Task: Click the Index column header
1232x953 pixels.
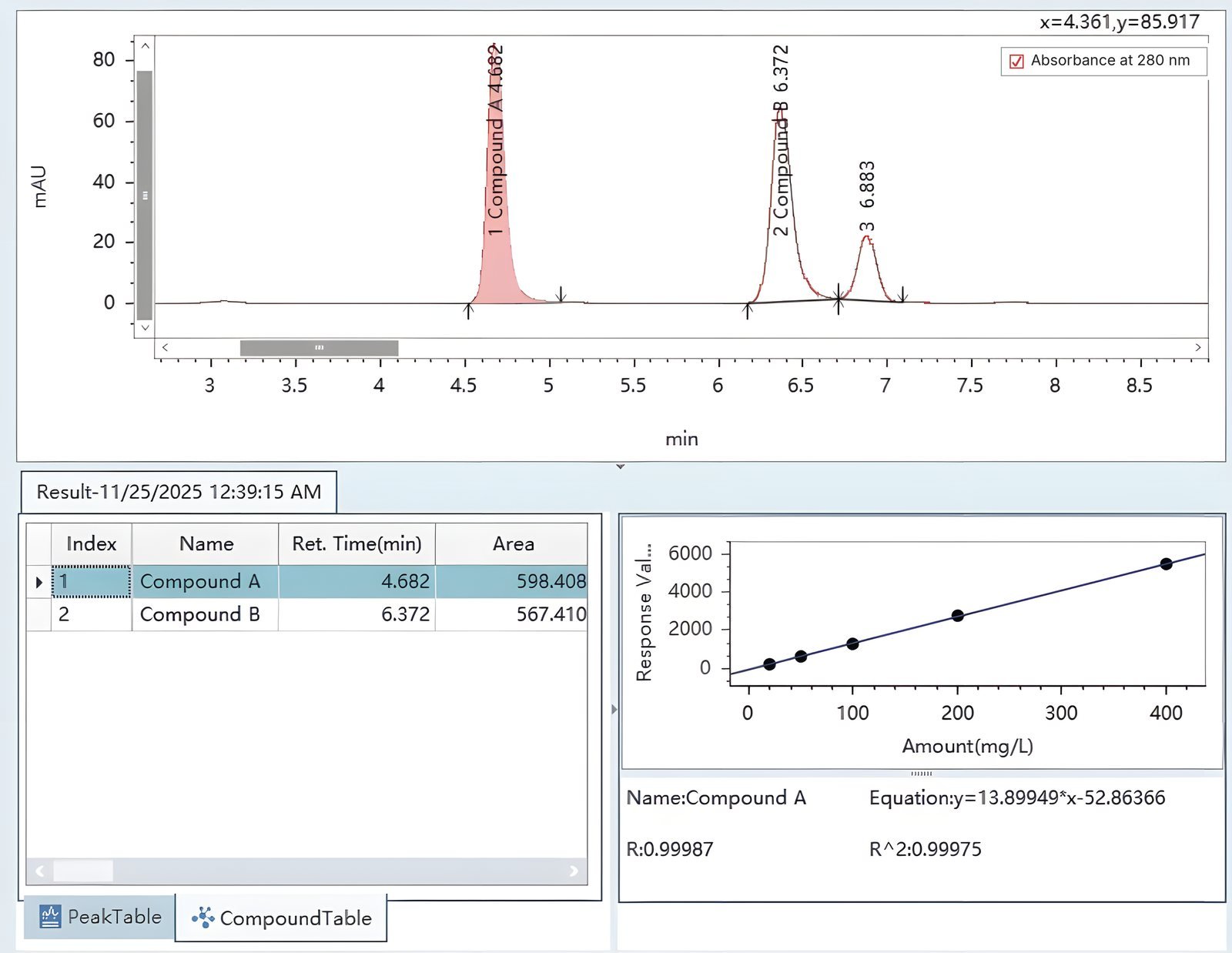Action: [x=92, y=544]
